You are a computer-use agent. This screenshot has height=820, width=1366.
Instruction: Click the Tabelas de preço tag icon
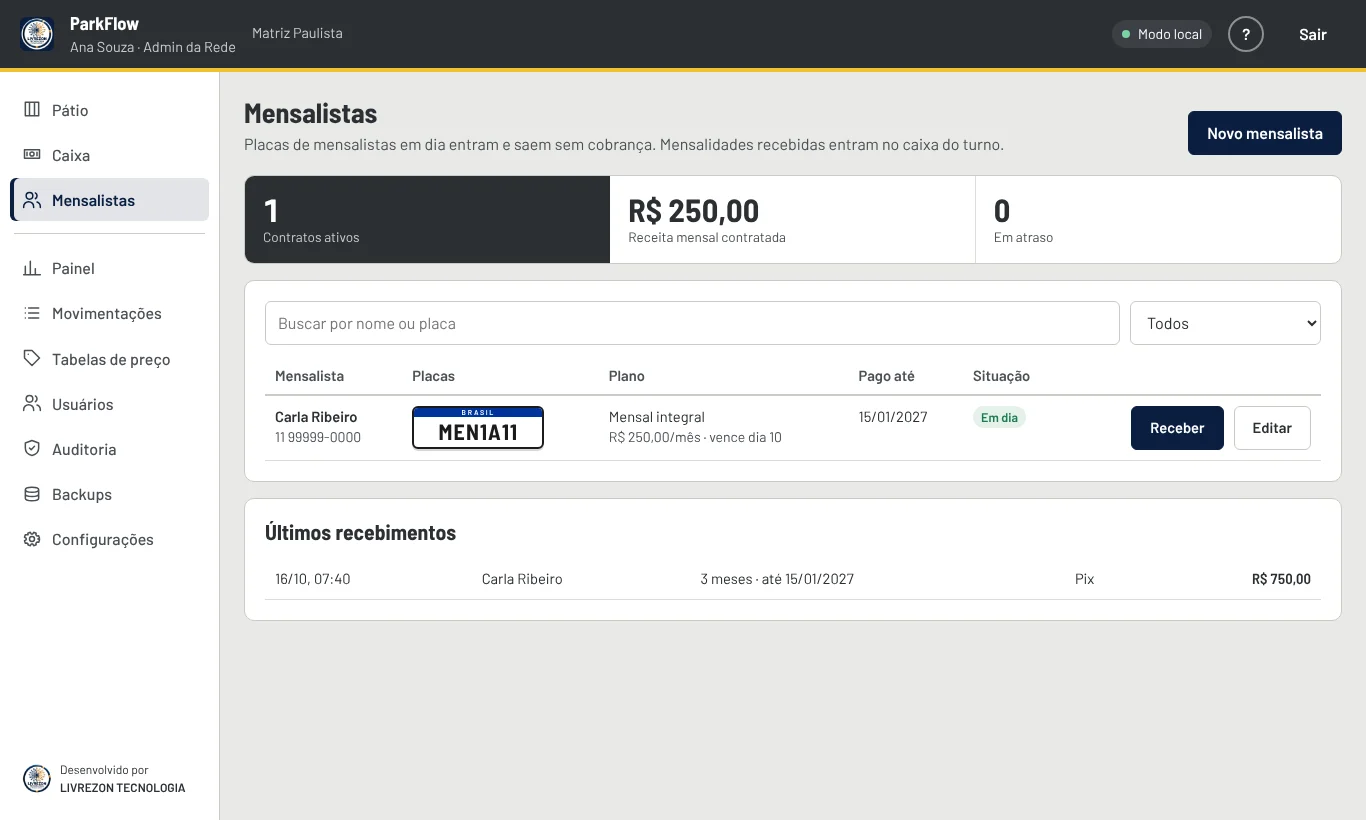pyautogui.click(x=32, y=358)
